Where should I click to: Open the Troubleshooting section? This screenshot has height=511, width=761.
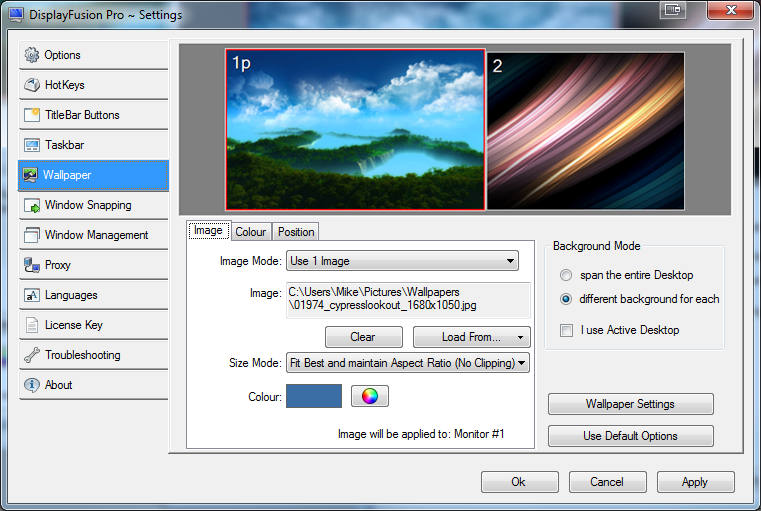94,355
